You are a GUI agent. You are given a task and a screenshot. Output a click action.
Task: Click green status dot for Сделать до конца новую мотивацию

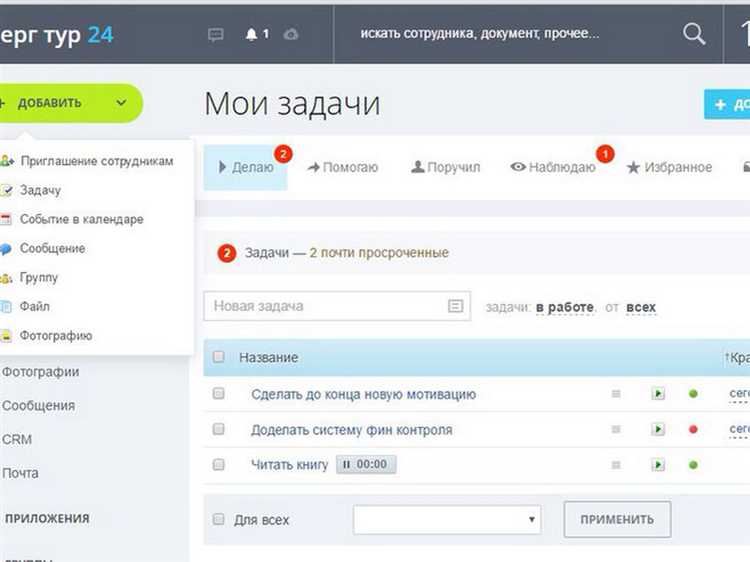(x=693, y=394)
